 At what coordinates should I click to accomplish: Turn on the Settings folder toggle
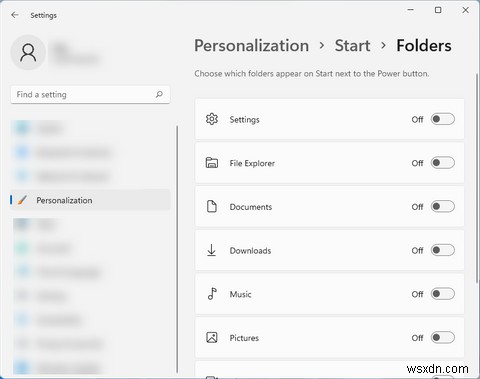(x=443, y=119)
